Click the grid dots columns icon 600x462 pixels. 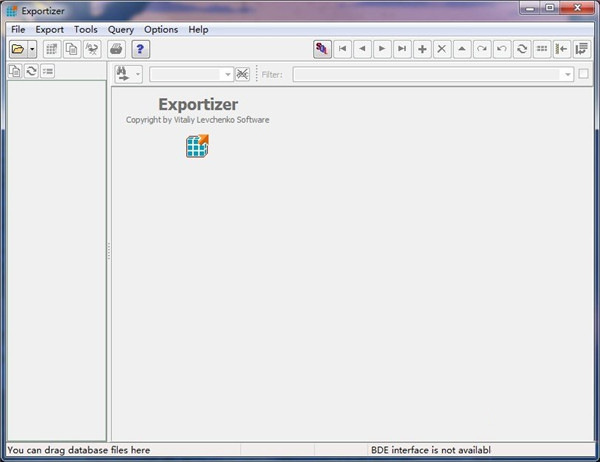542,49
